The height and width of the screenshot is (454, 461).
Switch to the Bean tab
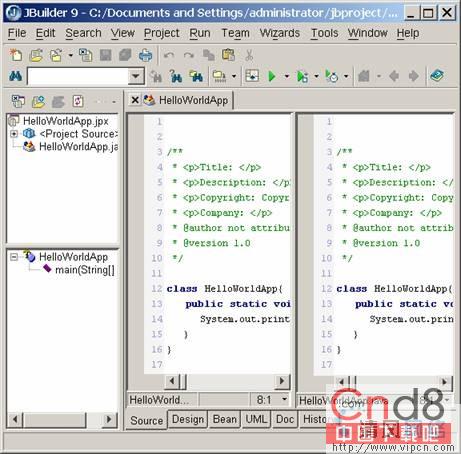225,419
